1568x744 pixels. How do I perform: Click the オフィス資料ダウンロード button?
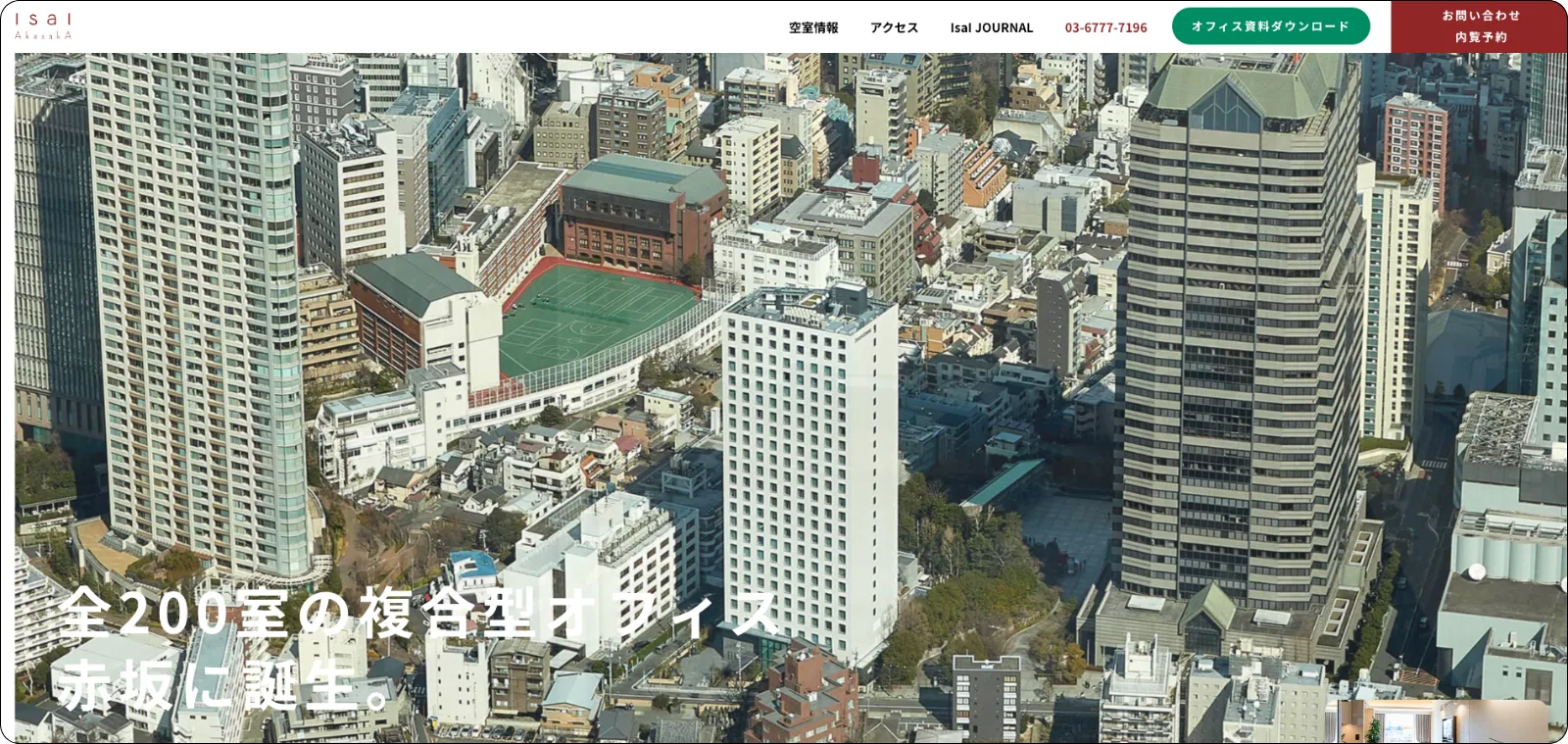click(1270, 26)
